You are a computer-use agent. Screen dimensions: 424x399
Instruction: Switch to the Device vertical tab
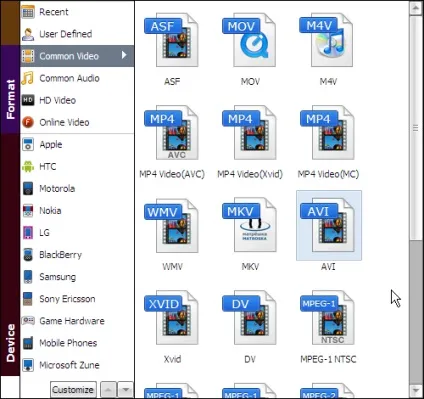(10, 254)
